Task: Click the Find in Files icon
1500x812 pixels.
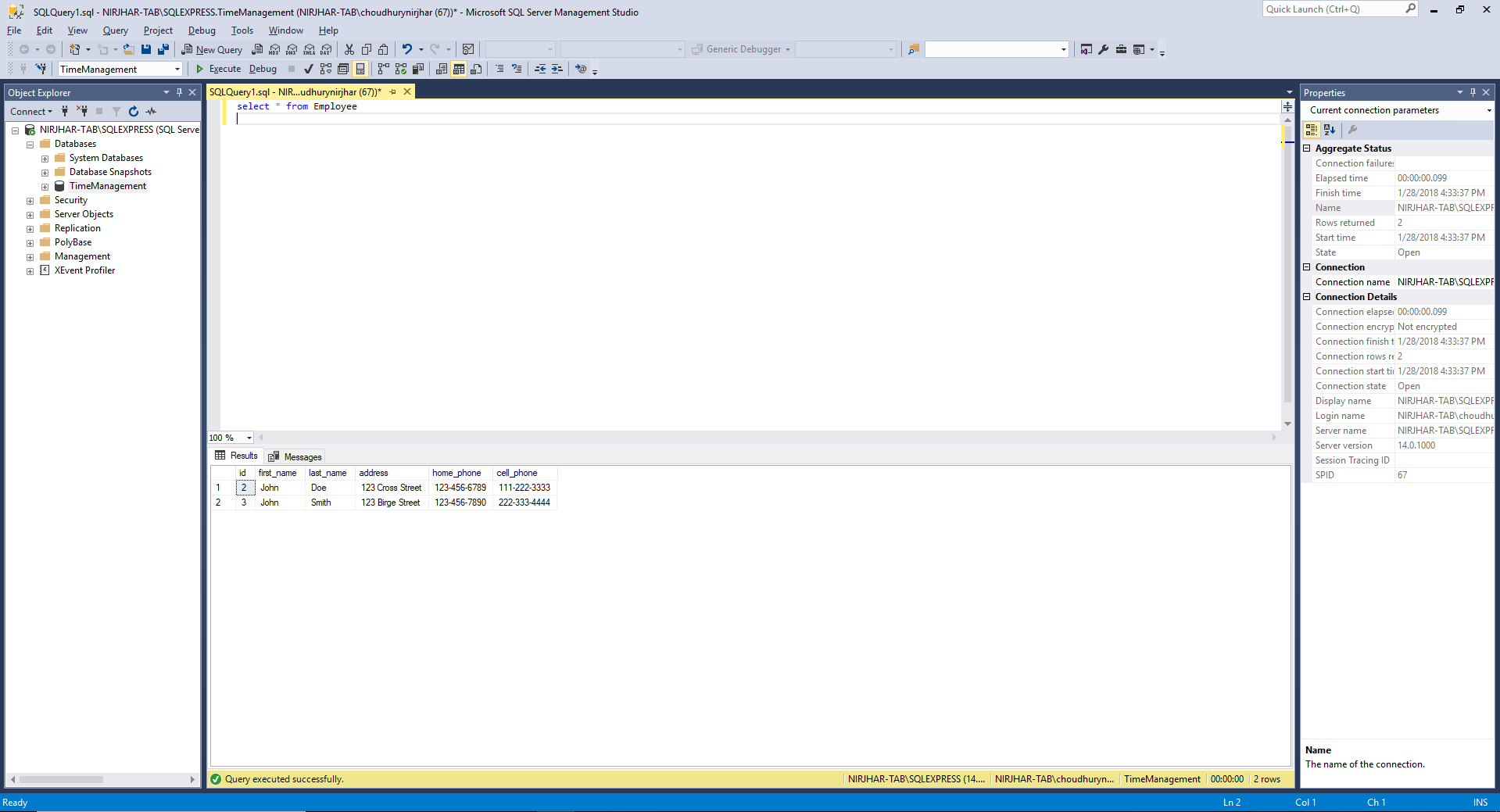Action: [913, 49]
